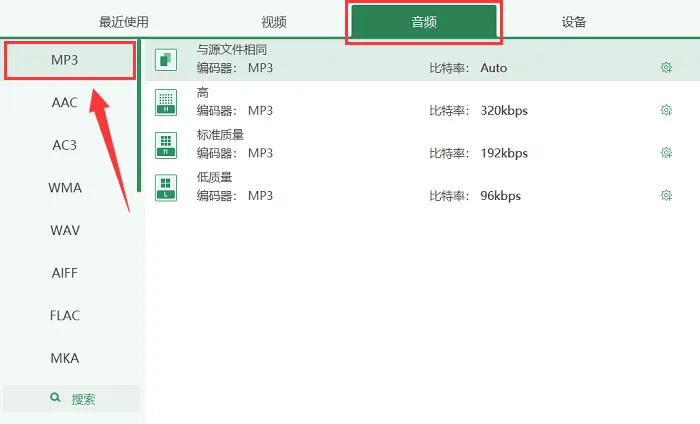This screenshot has width=700, height=424.
Task: Click the 96kbps bitrate value
Action: (500, 196)
